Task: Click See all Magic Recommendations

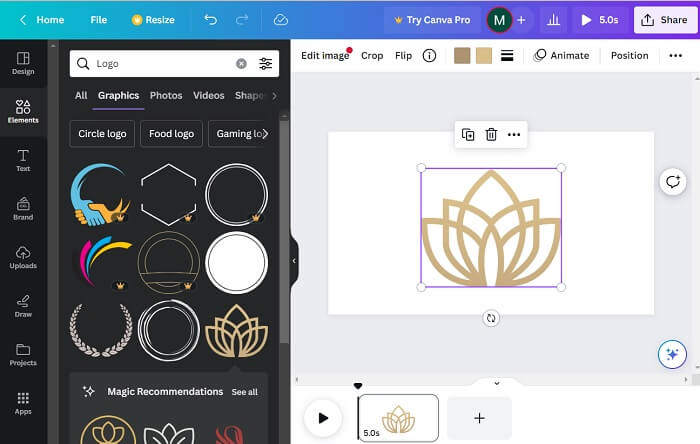Action: point(244,392)
